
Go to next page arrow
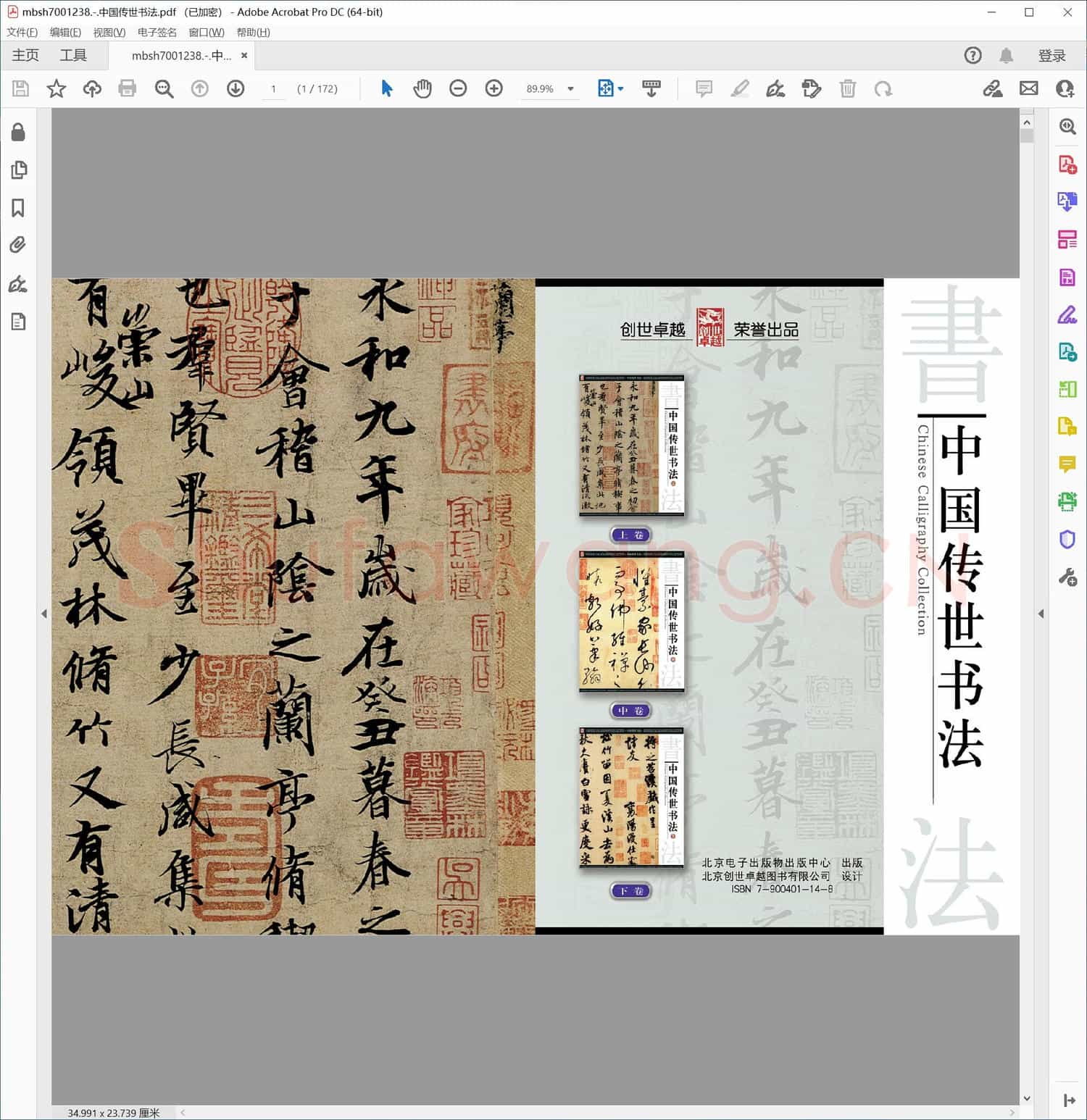click(236, 88)
